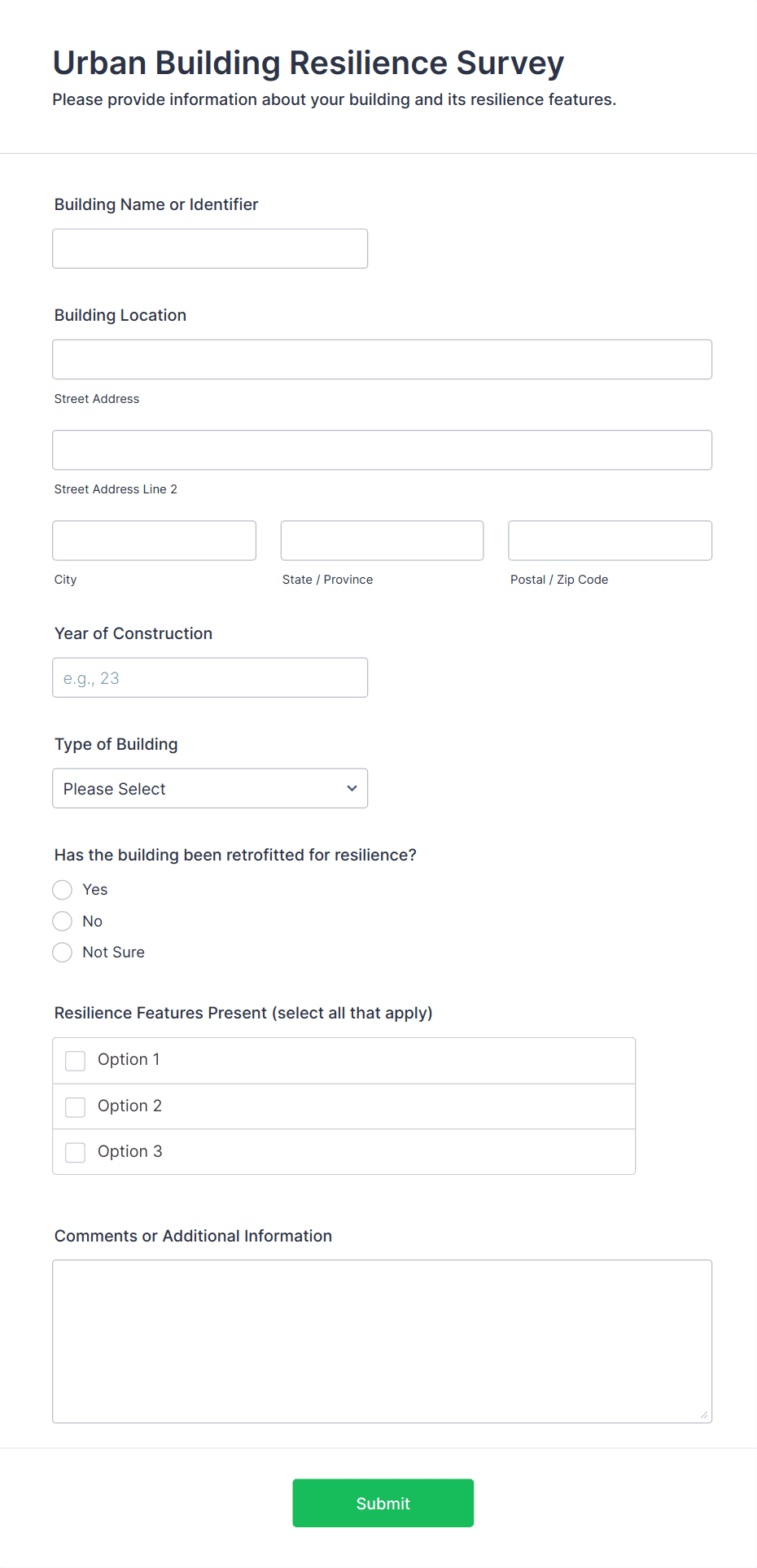Click the Building Name or Identifier field
This screenshot has width=757, height=1568.
point(210,248)
